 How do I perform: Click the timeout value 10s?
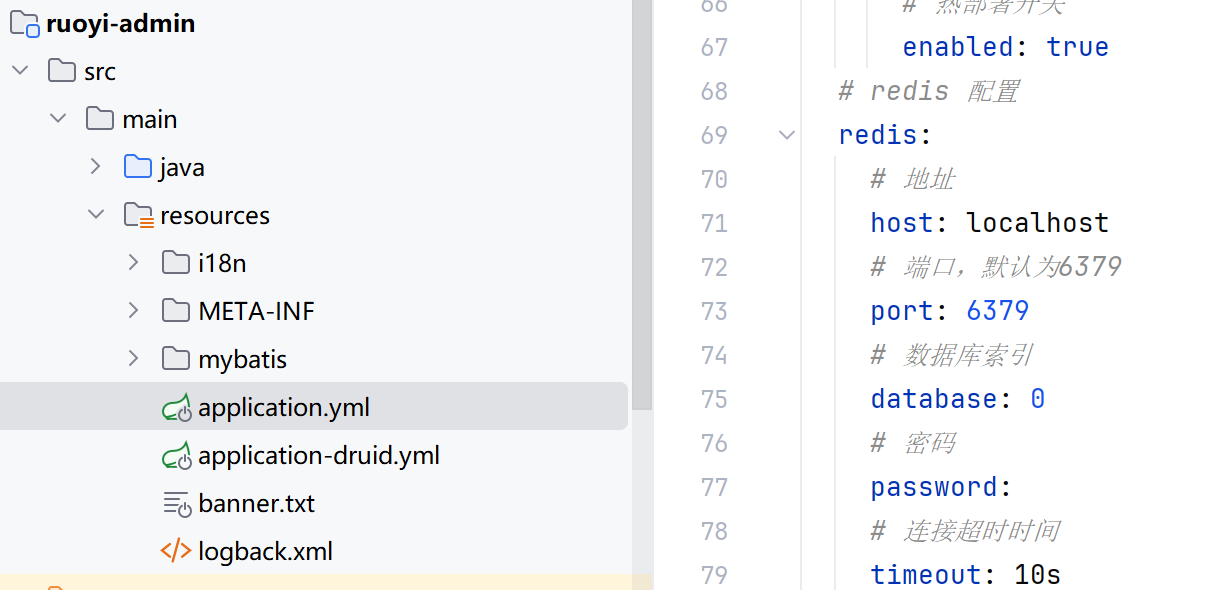[x=1038, y=575]
